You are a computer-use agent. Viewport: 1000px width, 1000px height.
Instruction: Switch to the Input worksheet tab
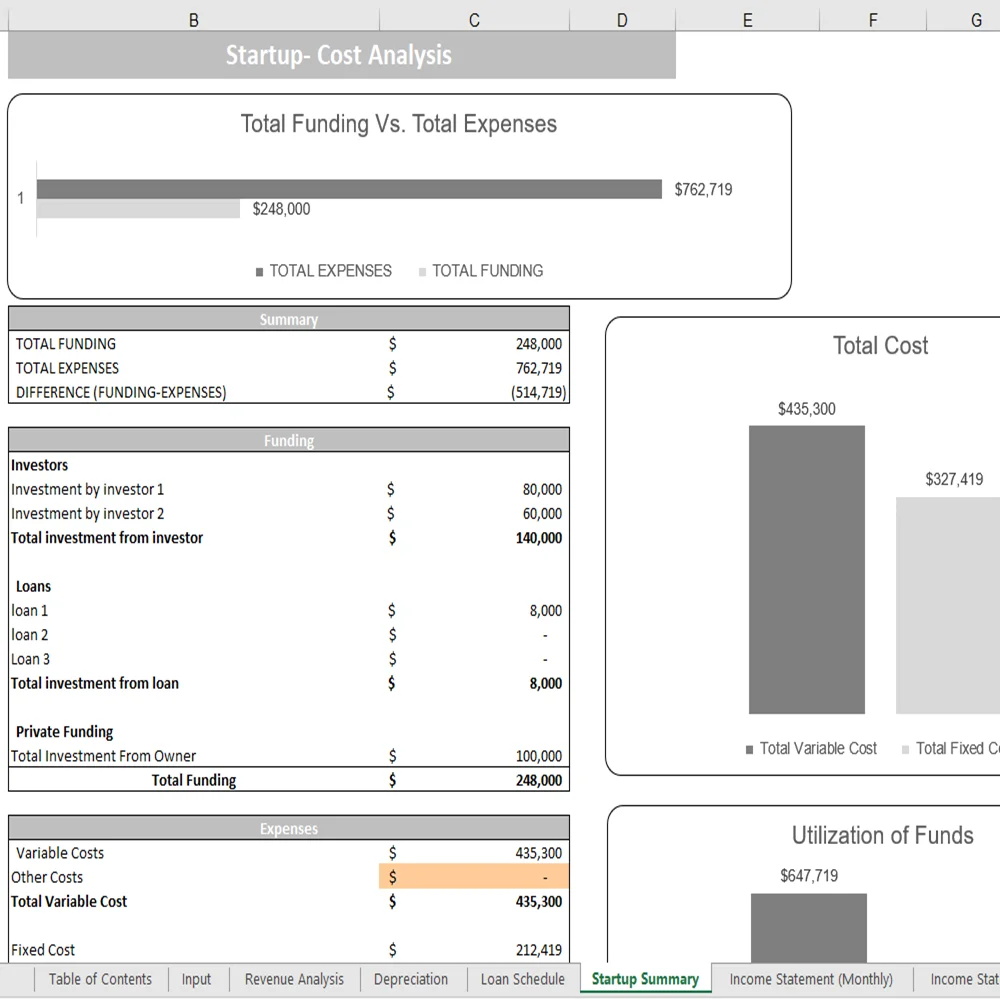[196, 979]
